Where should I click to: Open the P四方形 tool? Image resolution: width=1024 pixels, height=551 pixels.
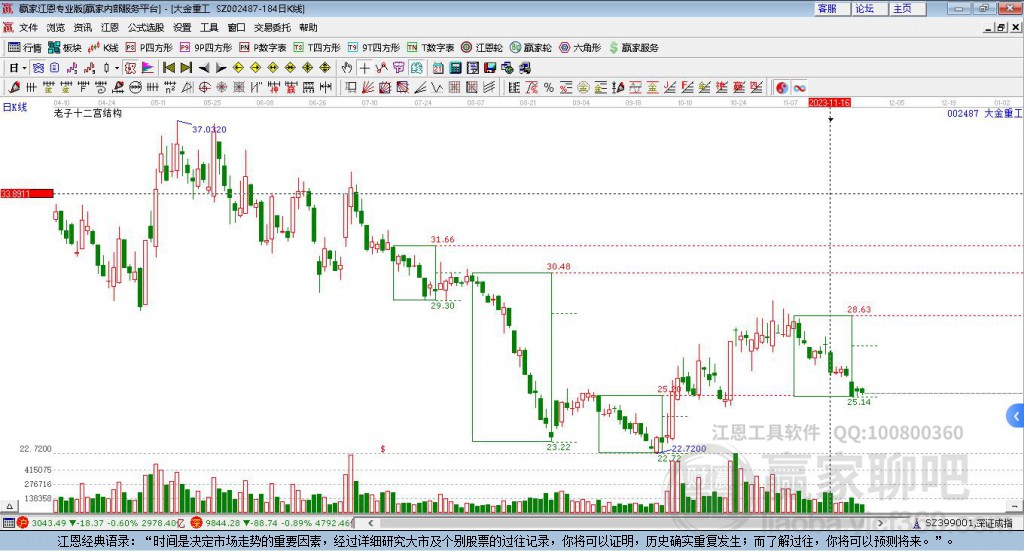coord(149,48)
